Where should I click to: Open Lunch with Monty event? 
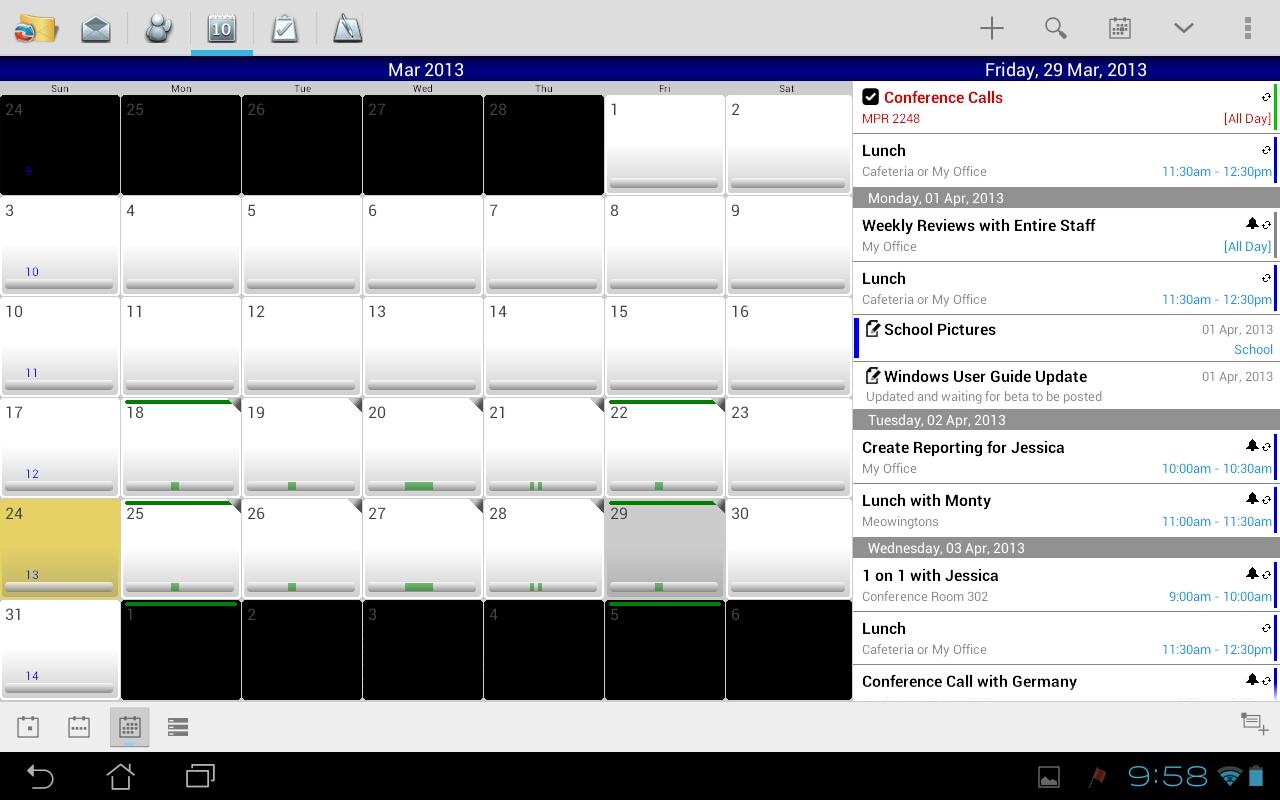pos(1066,510)
